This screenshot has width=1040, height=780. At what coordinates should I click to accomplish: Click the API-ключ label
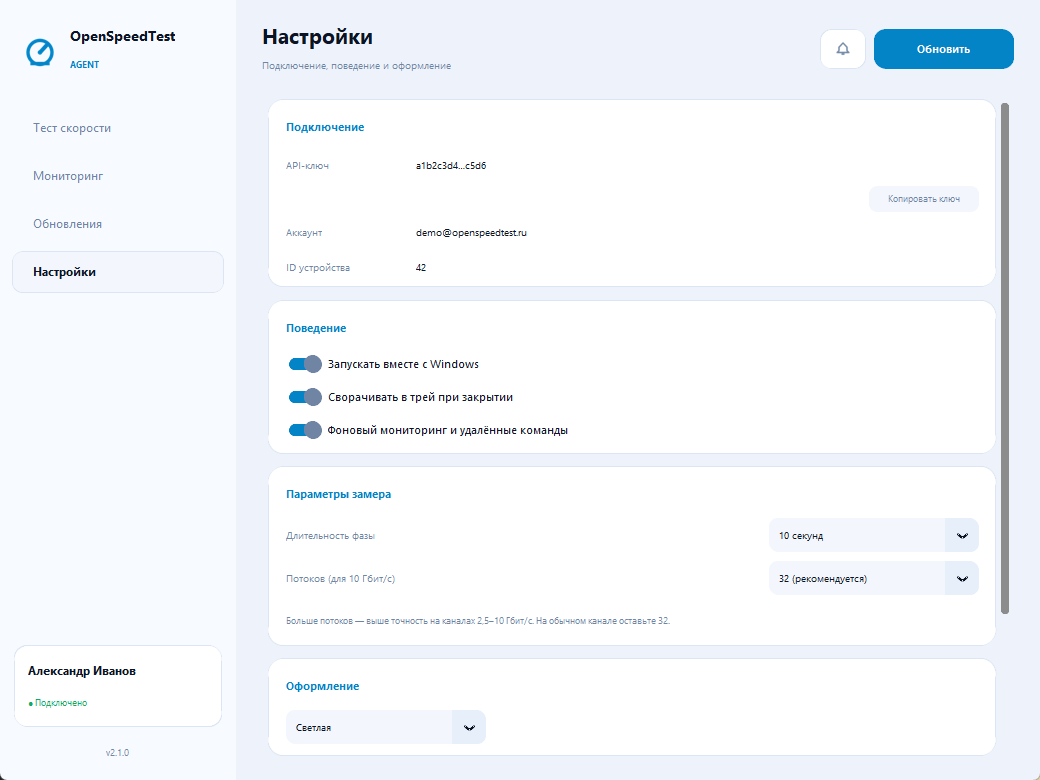pyautogui.click(x=307, y=166)
